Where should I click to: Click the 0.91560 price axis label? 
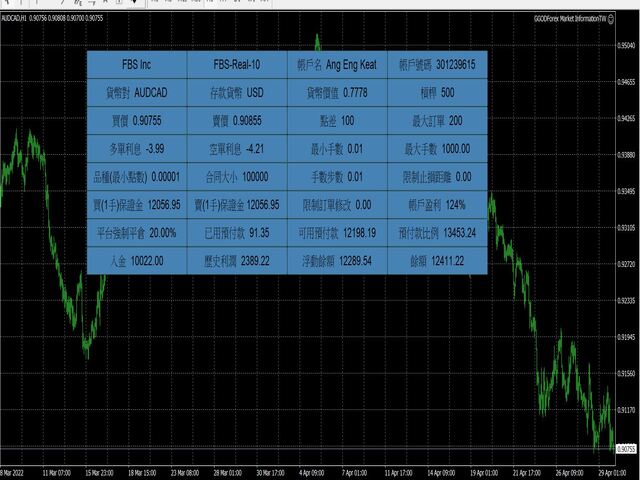pos(626,373)
